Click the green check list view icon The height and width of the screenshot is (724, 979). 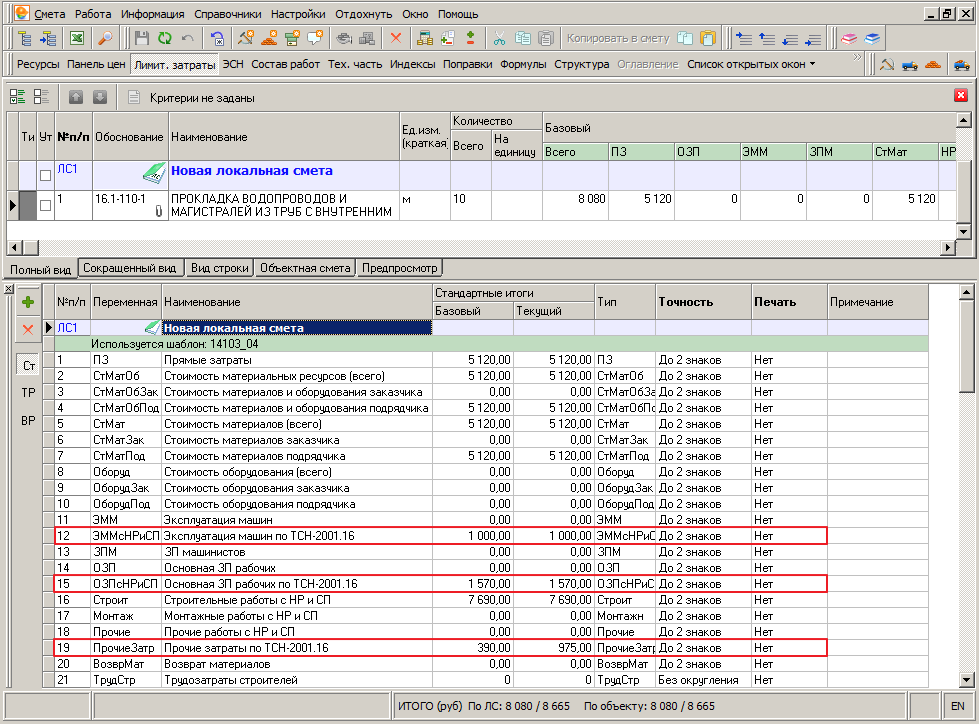(x=17, y=97)
